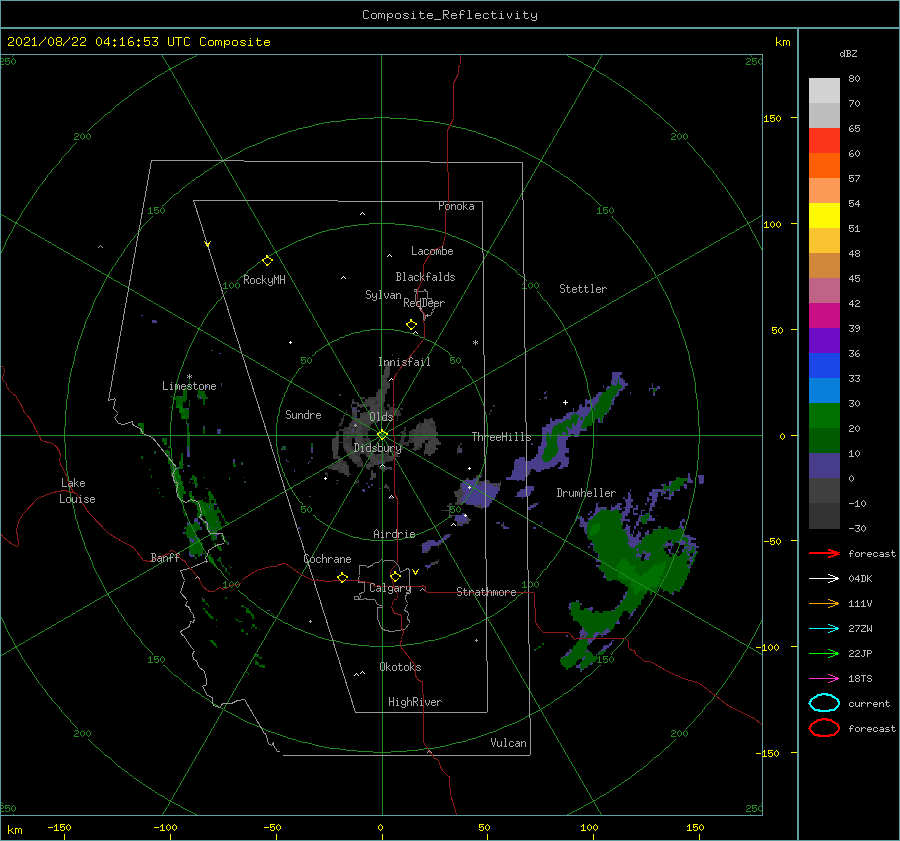Select the magenta 18TS arrow legend icon

(x=824, y=679)
